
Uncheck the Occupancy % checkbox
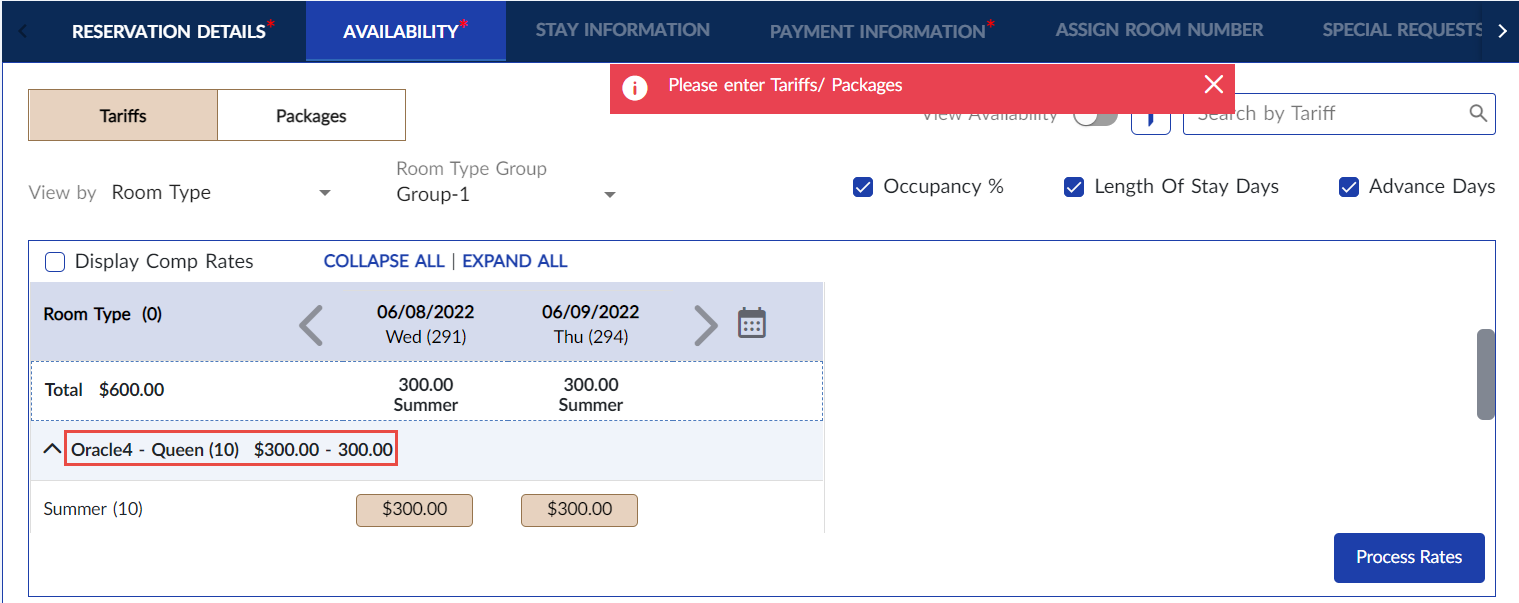tap(863, 187)
